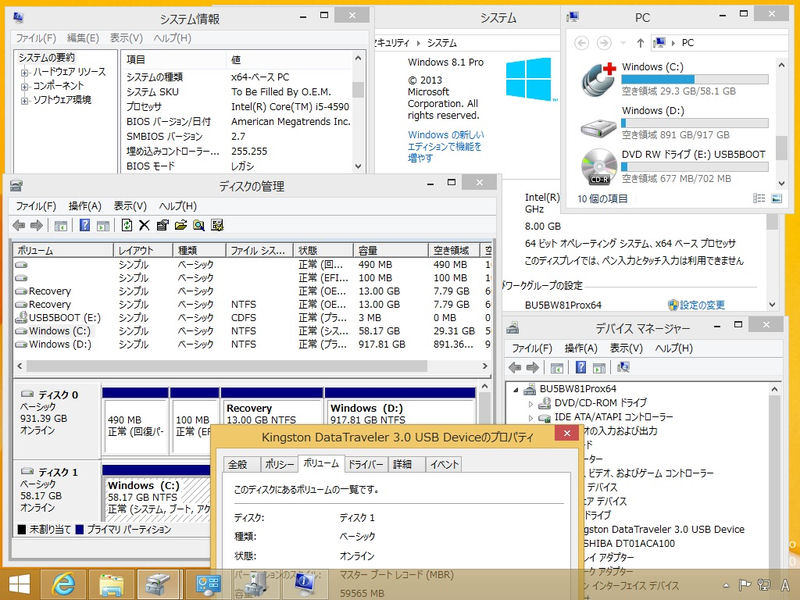800x600 pixels.
Task: Select Kingston DataTraveler 3.0 USB Device in Device Manager
Action: point(663,530)
